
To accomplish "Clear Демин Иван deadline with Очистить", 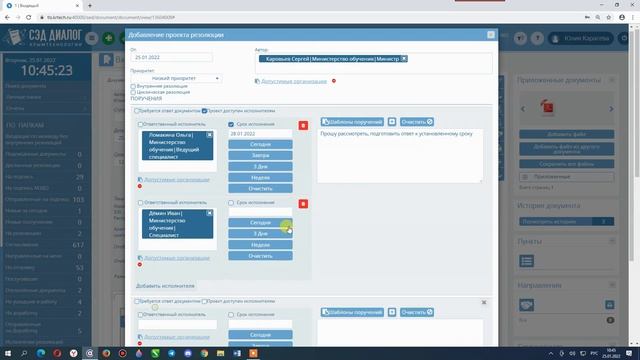I will (x=260, y=256).
